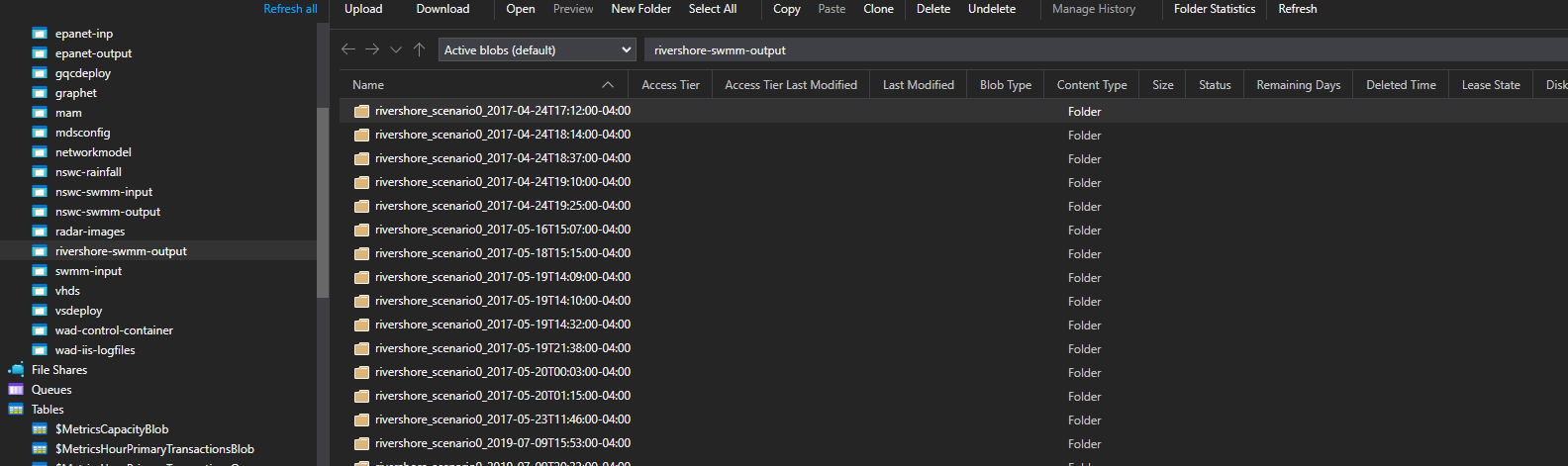This screenshot has height=466, width=1568.
Task: Select riversshore_scenario0_2017-05-20T00:03:00-04:00 folder name
Action: 503,372
